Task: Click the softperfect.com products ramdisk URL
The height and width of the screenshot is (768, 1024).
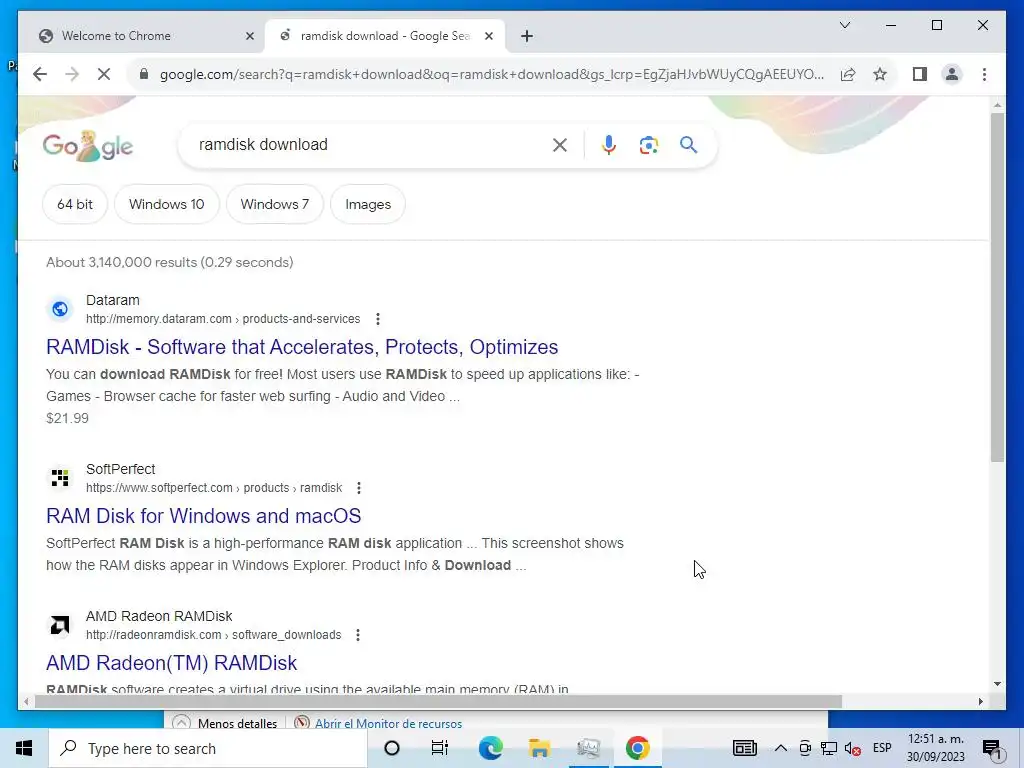Action: pos(214,488)
